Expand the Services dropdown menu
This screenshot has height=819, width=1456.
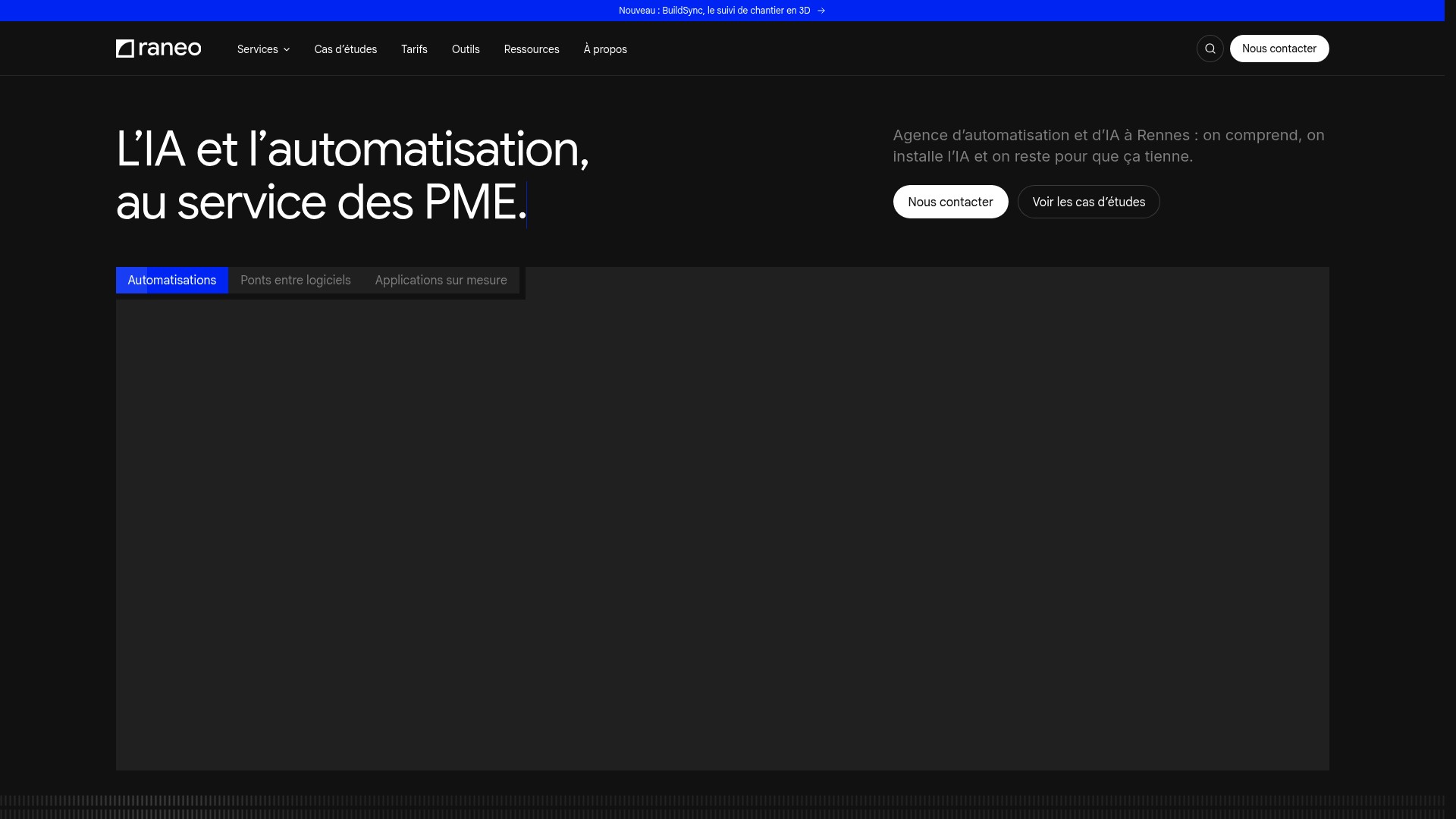pos(263,49)
